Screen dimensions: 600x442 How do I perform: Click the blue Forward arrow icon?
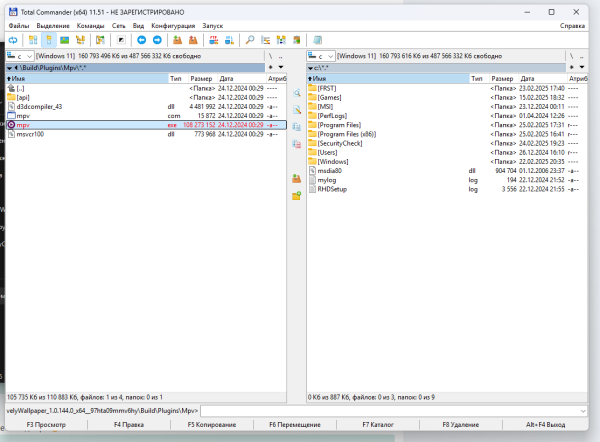coord(157,39)
